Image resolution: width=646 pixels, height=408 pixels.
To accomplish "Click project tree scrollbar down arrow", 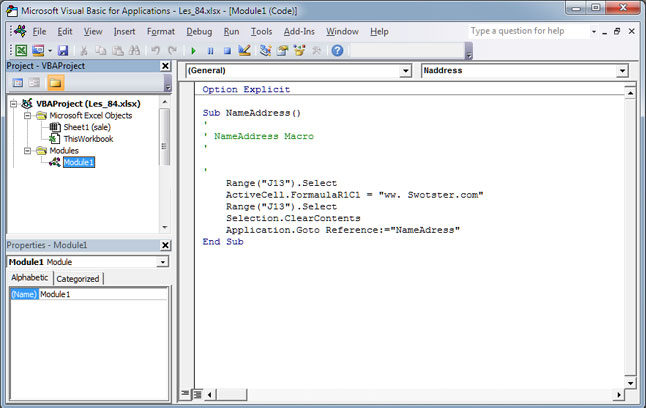I will [165, 227].
